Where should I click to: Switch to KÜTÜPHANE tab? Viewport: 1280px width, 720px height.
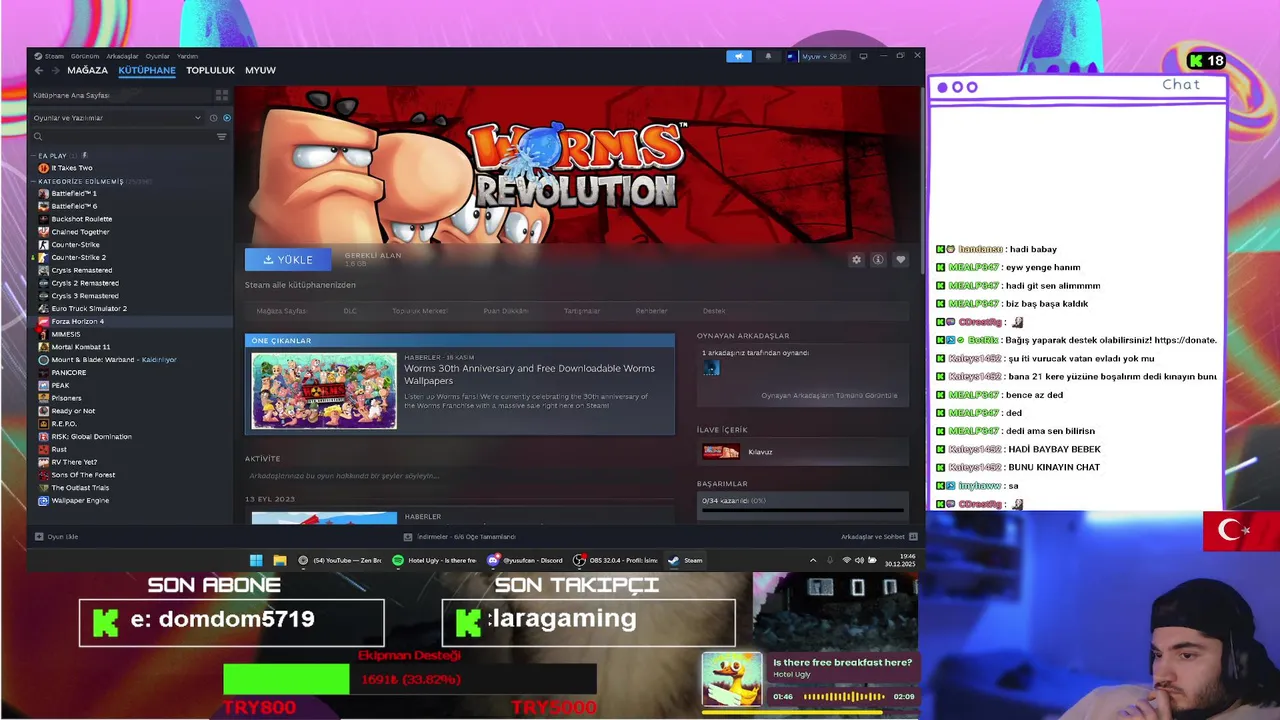[x=147, y=70]
